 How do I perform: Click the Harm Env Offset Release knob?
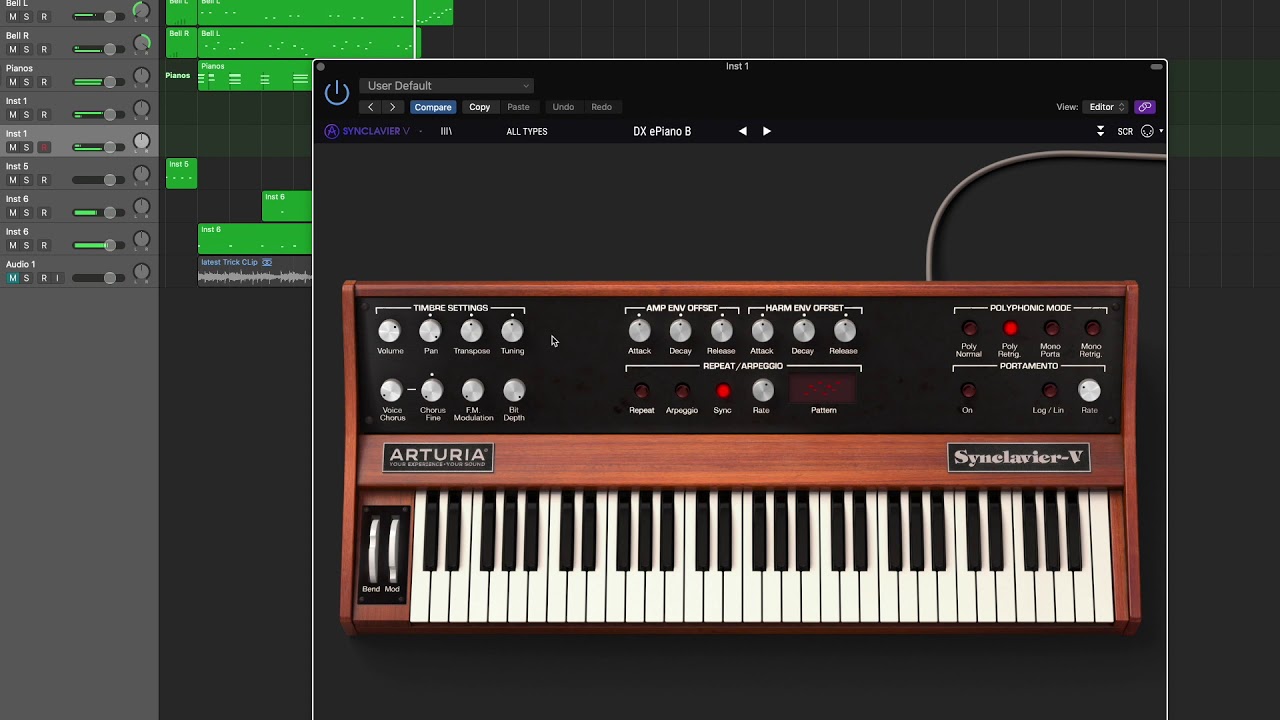(x=844, y=330)
